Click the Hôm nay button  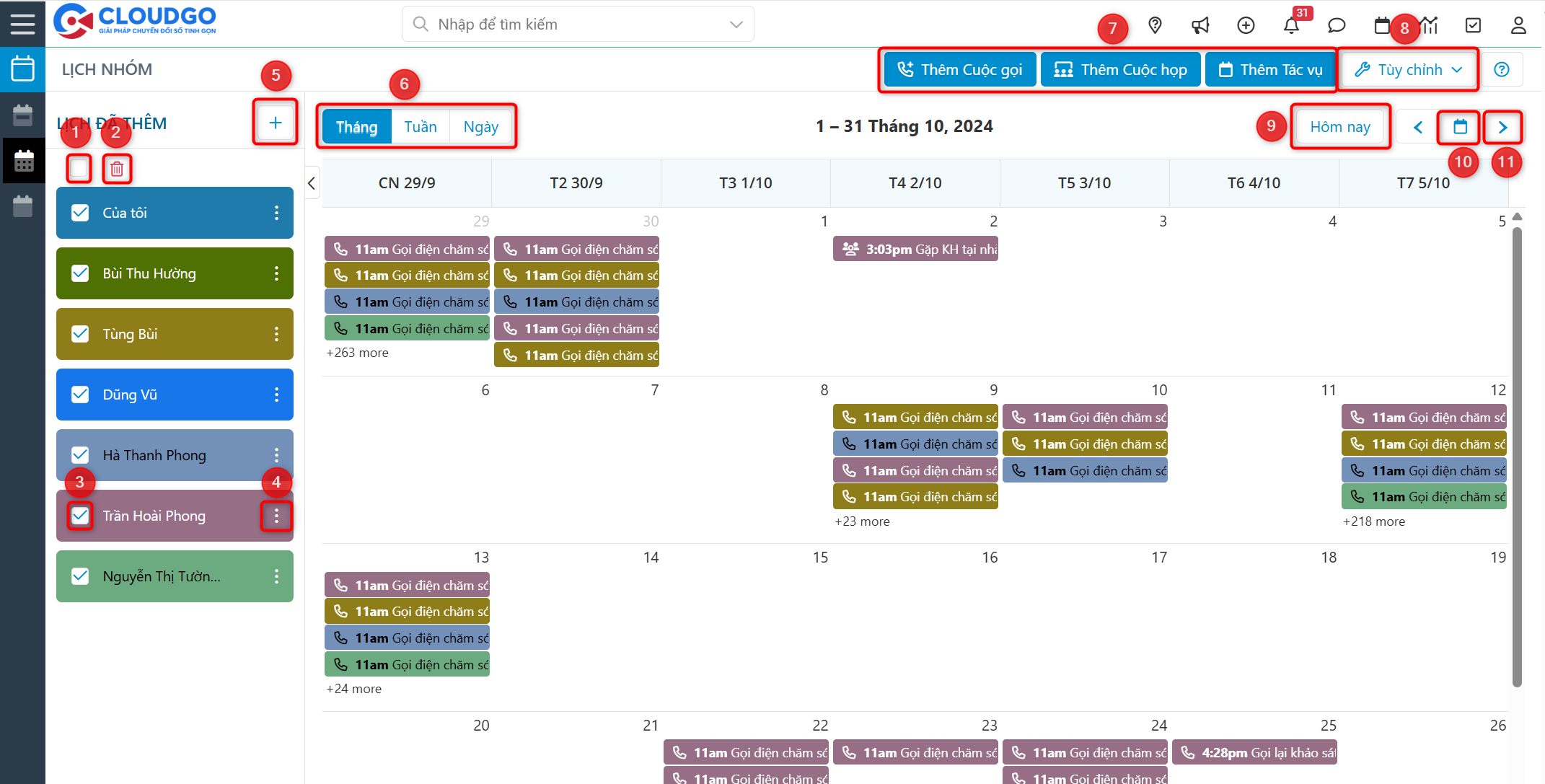coord(1339,128)
